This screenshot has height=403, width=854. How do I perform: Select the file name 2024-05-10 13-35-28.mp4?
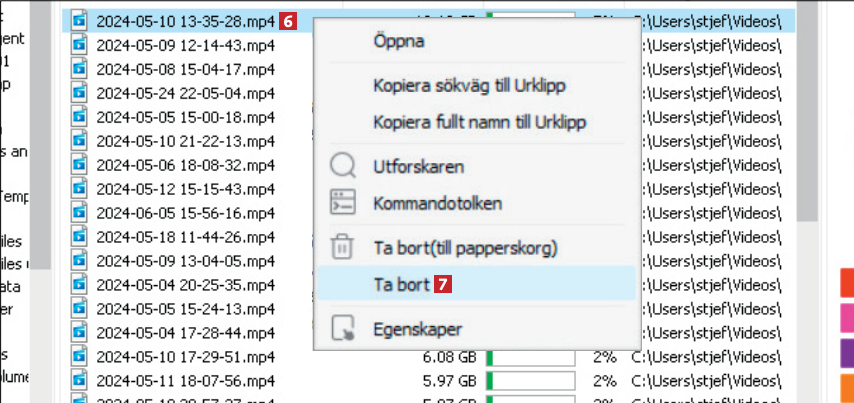(185, 21)
